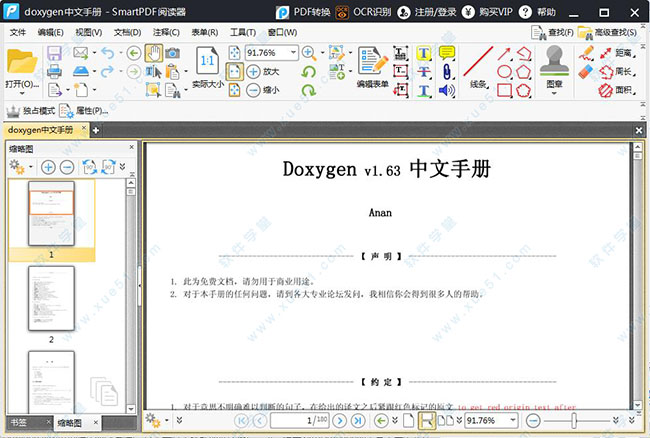Open a file with the 打开(O) folder icon

coord(22,62)
